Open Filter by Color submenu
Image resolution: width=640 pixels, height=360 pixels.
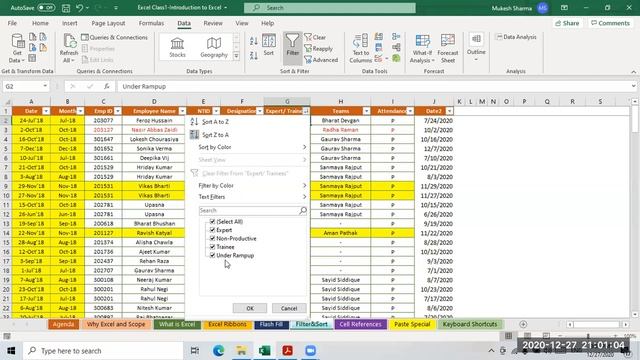(251, 185)
